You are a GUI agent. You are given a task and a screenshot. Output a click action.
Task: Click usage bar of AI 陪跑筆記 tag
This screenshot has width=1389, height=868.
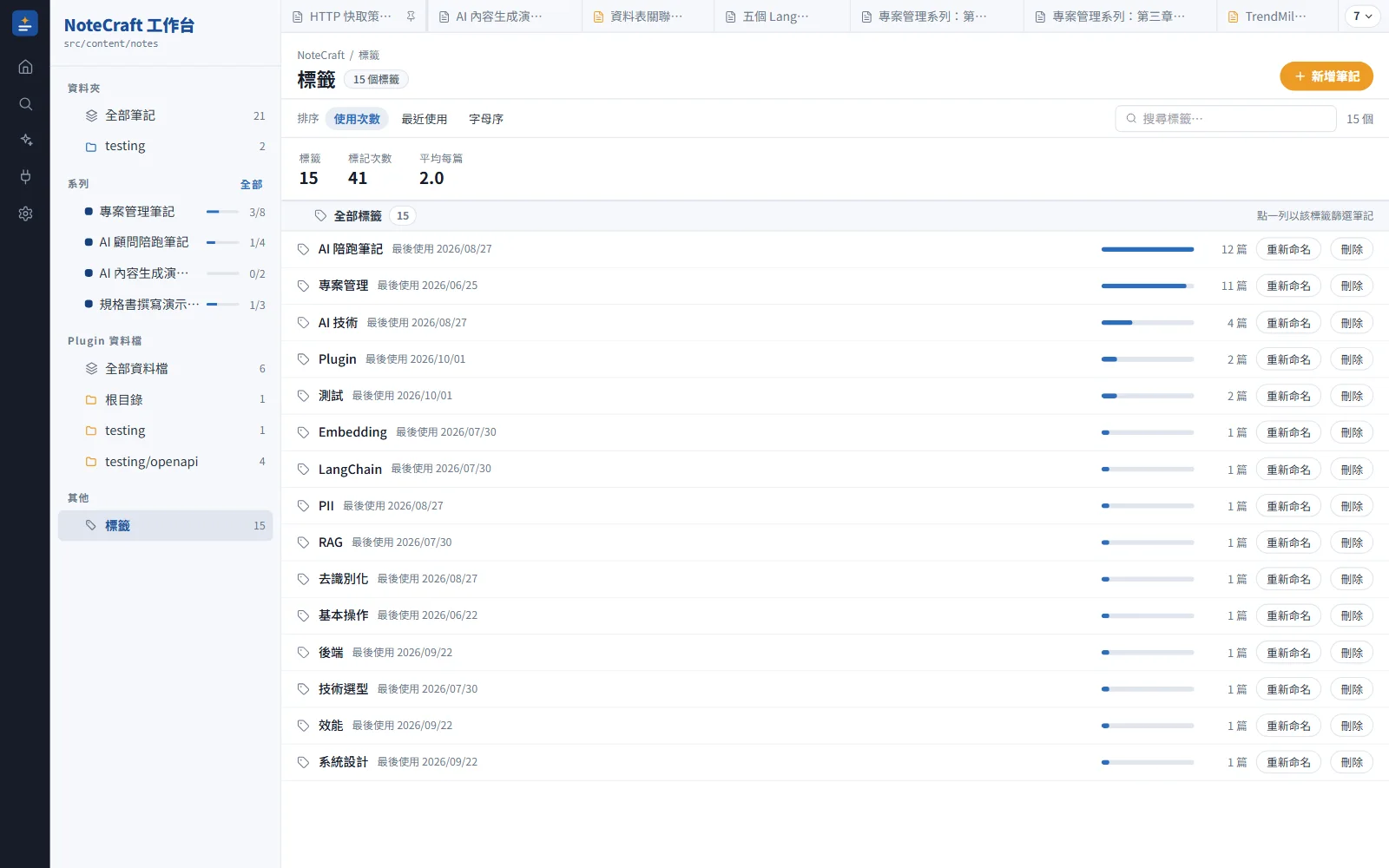point(1147,249)
